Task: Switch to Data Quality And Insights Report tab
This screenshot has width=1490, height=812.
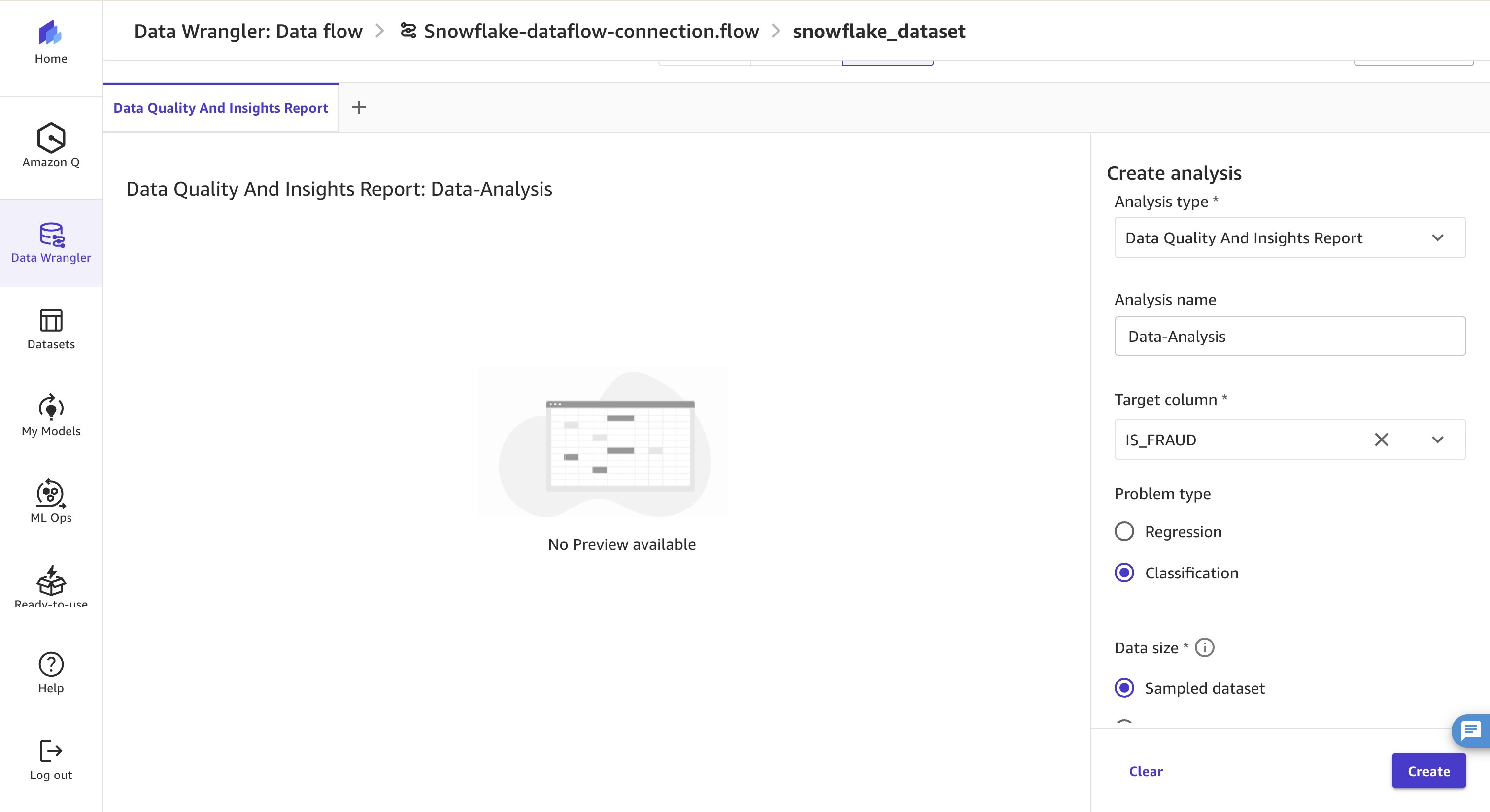Action: tap(220, 108)
